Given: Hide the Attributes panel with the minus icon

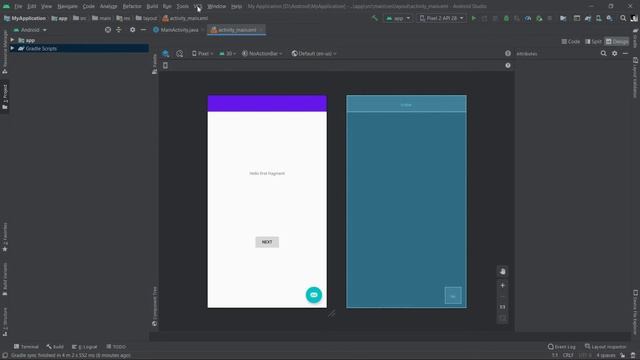Looking at the screenshot, I should (625, 53).
